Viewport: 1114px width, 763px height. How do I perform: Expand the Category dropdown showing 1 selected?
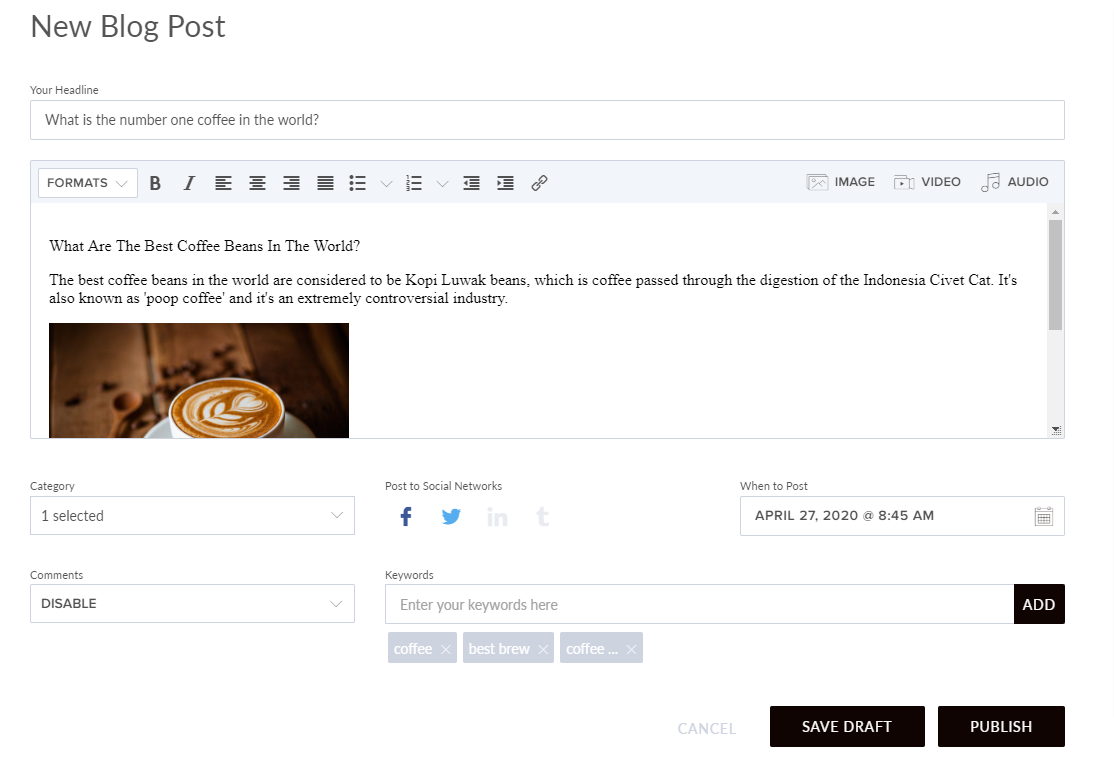click(193, 516)
